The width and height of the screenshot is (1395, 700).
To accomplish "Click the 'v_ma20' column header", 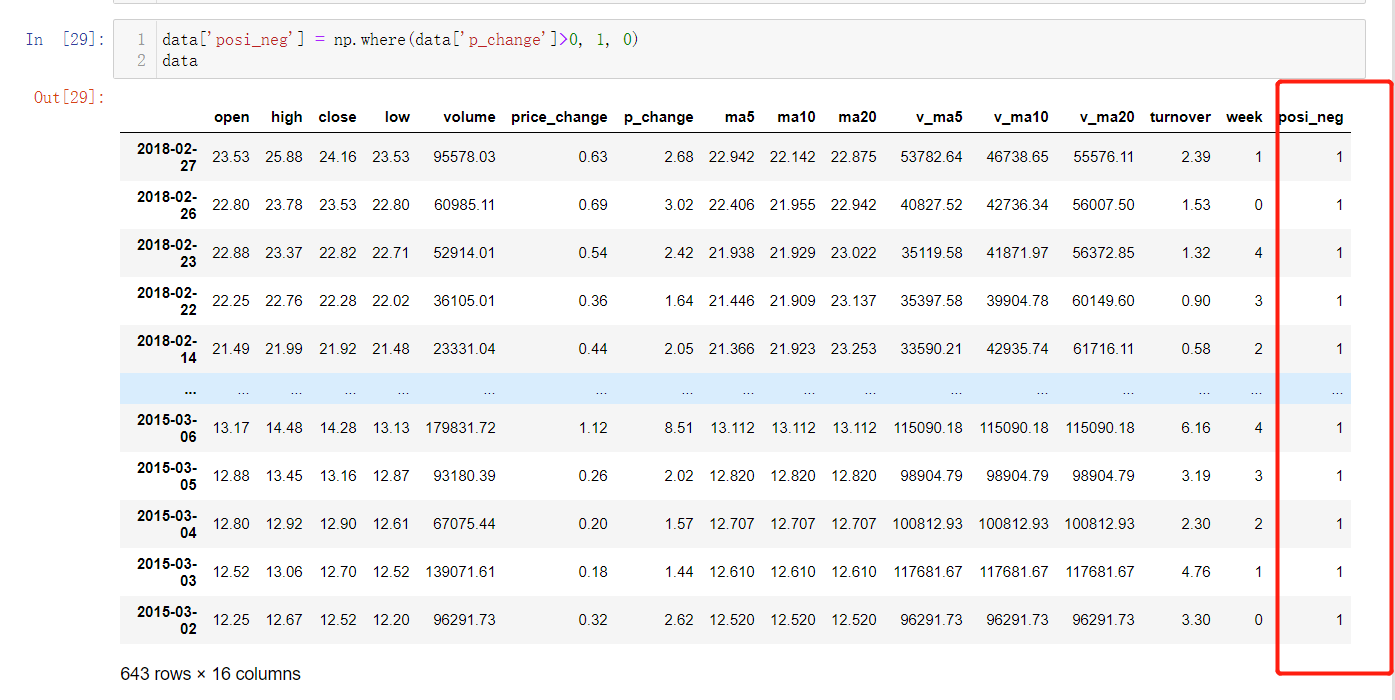I will pyautogui.click(x=1107, y=117).
